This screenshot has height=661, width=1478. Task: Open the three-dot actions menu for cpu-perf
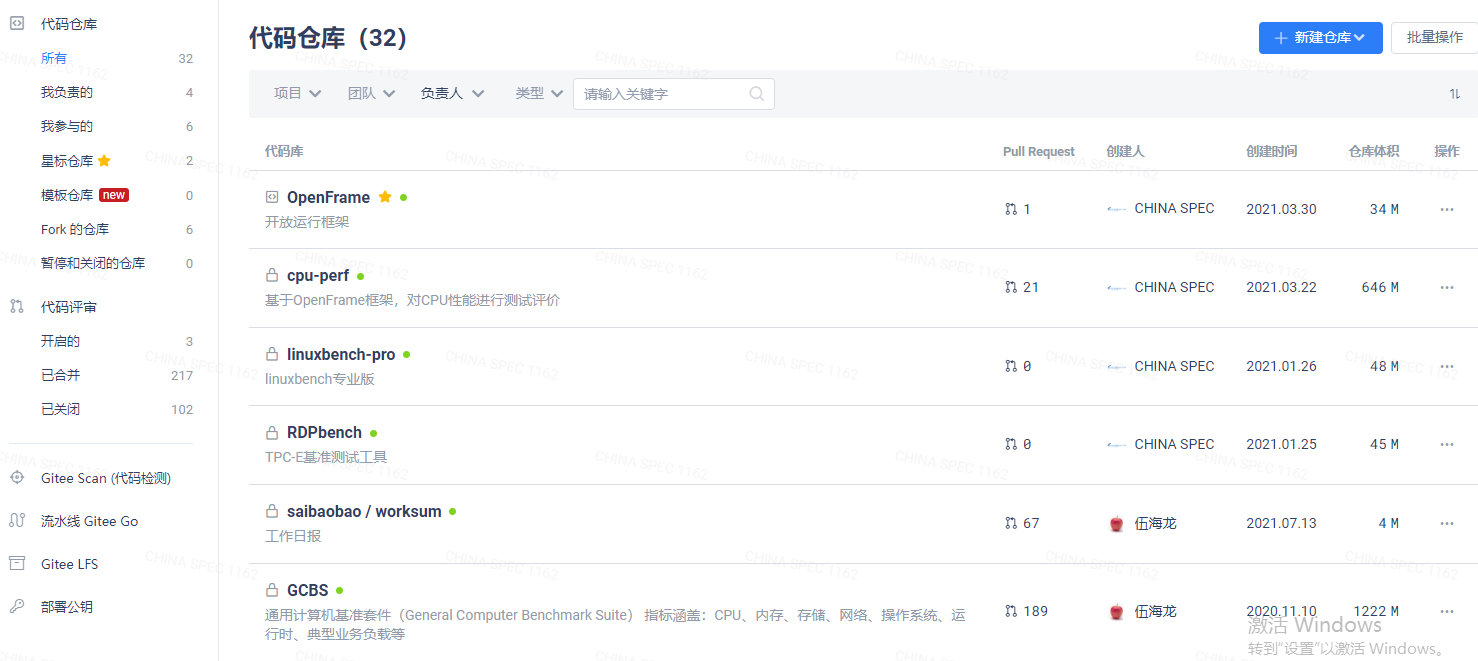(1446, 288)
